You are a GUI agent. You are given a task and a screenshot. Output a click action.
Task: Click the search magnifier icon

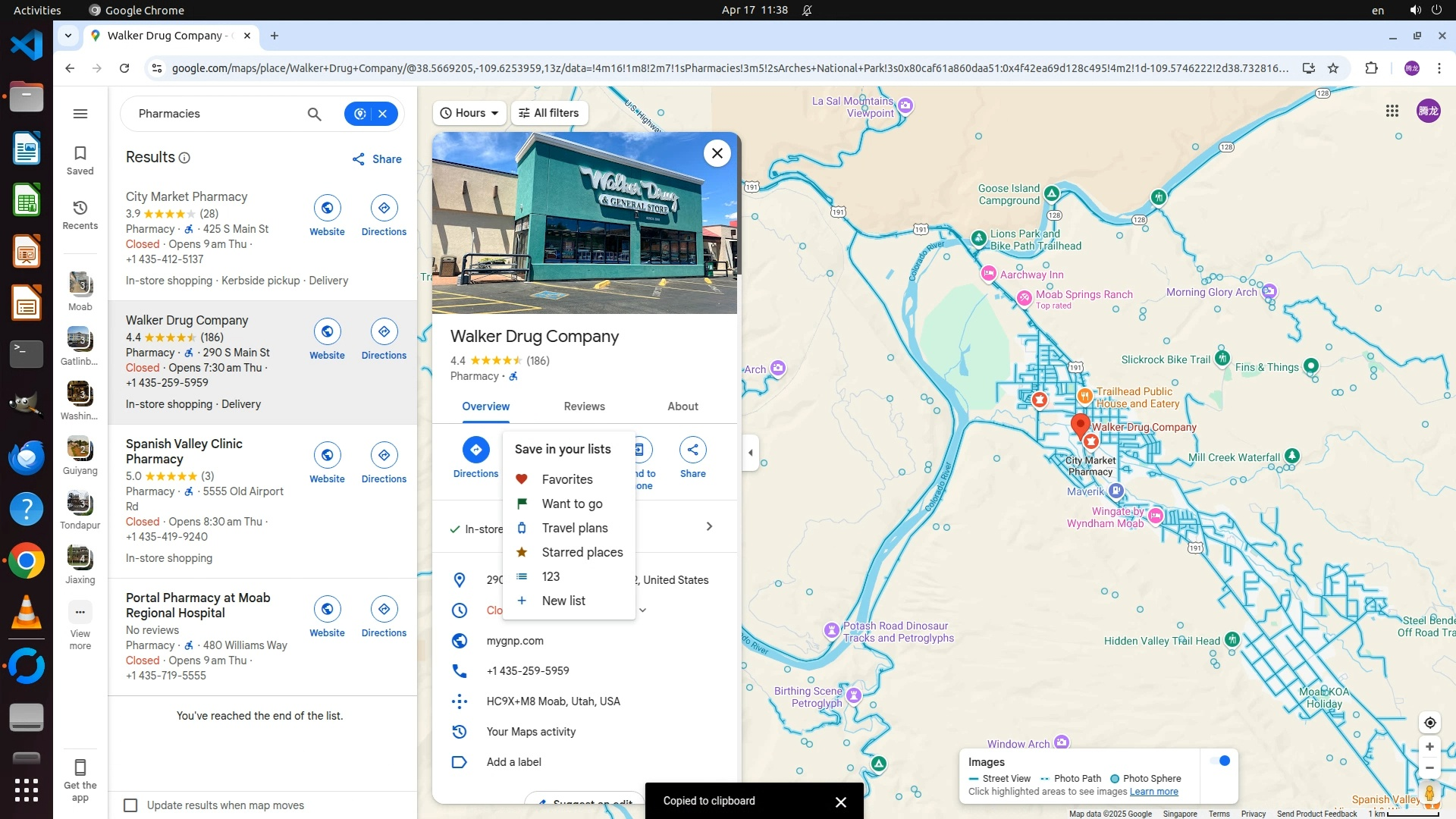(314, 114)
